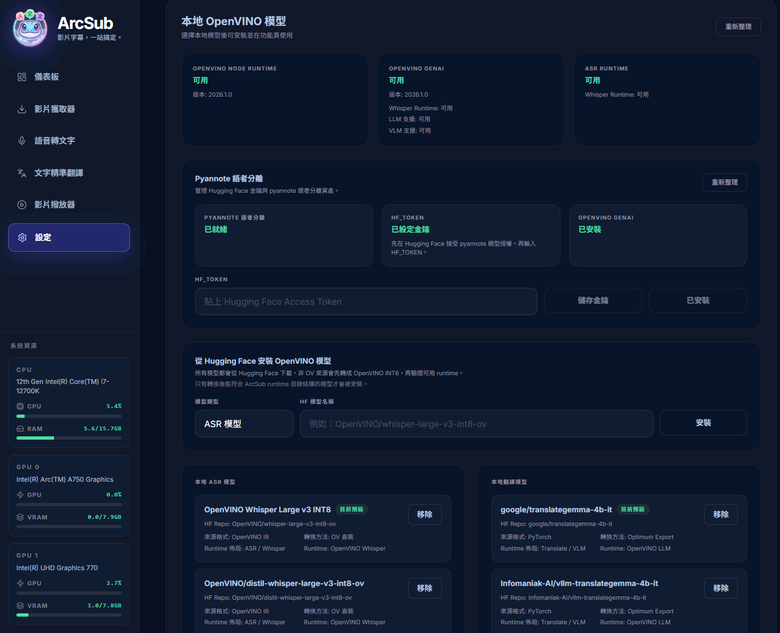Image resolution: width=780 pixels, height=633 pixels.
Task: Click the RAM icon in the CPU card
Action: [x=20, y=428]
